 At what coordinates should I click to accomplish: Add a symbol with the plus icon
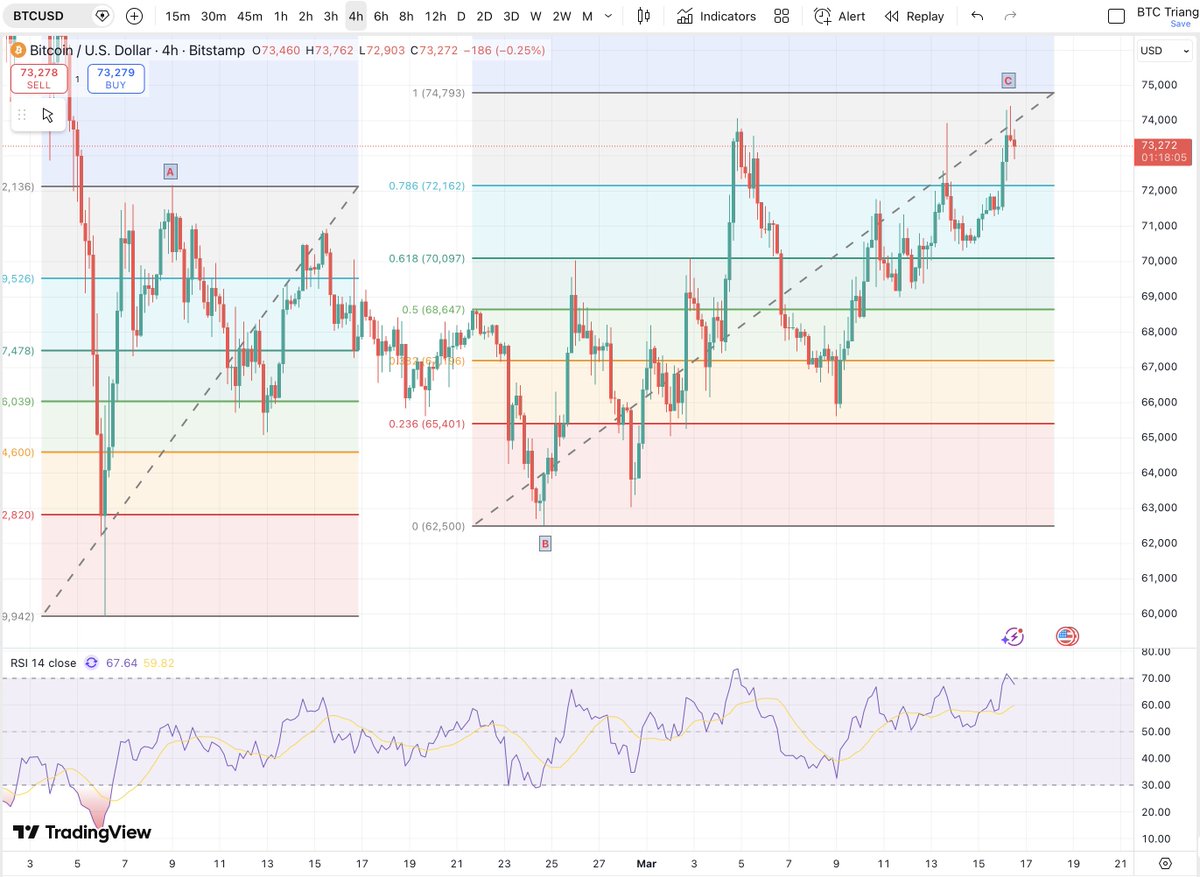tap(134, 16)
